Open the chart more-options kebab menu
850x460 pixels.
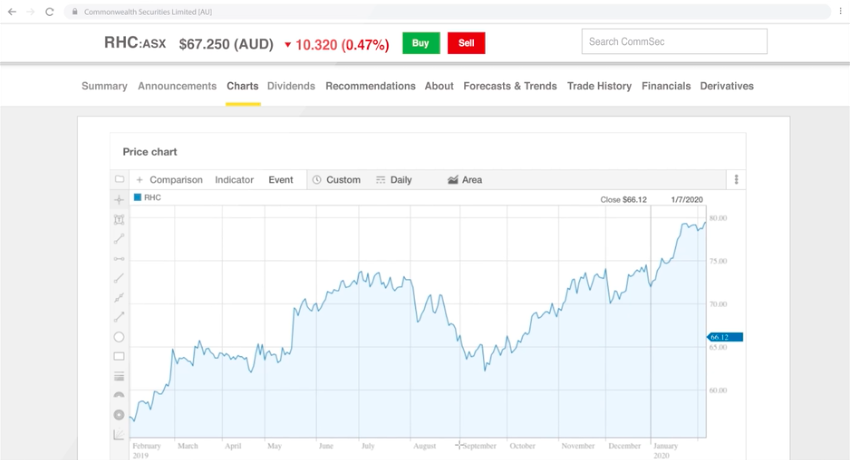736,179
